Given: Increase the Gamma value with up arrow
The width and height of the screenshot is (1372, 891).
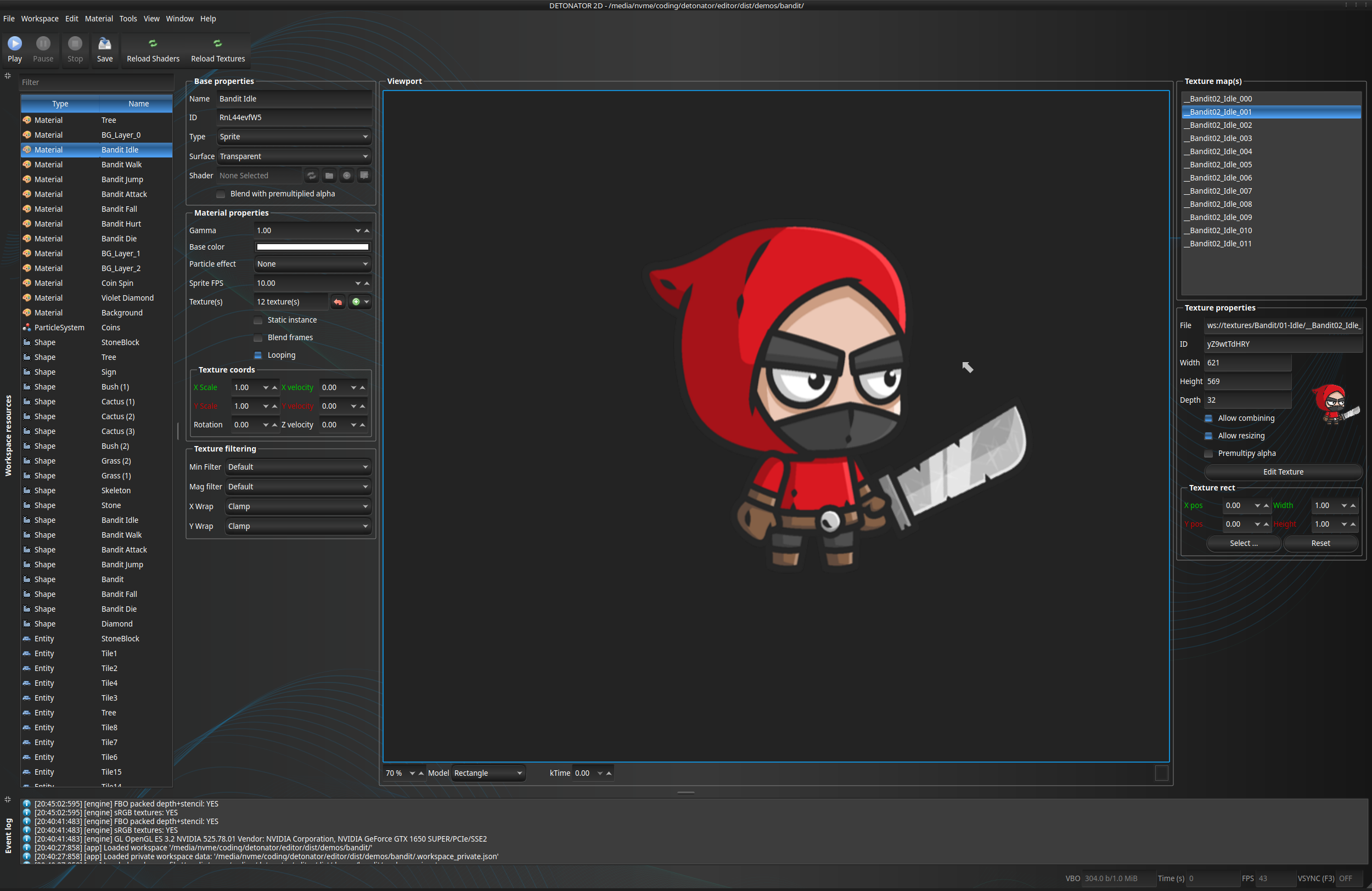Looking at the screenshot, I should [367, 230].
